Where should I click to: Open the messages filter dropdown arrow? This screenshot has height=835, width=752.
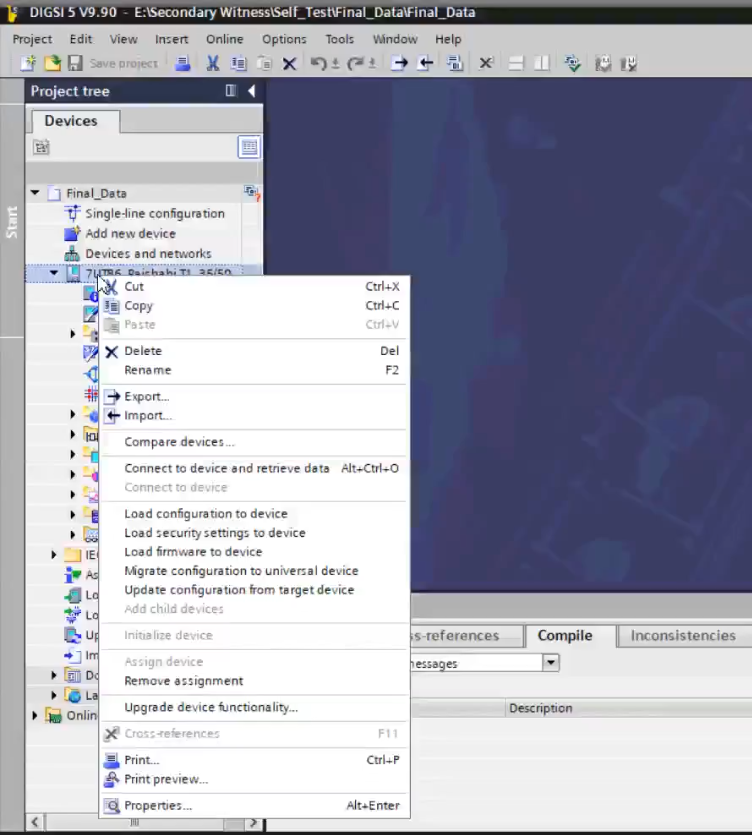(551, 663)
